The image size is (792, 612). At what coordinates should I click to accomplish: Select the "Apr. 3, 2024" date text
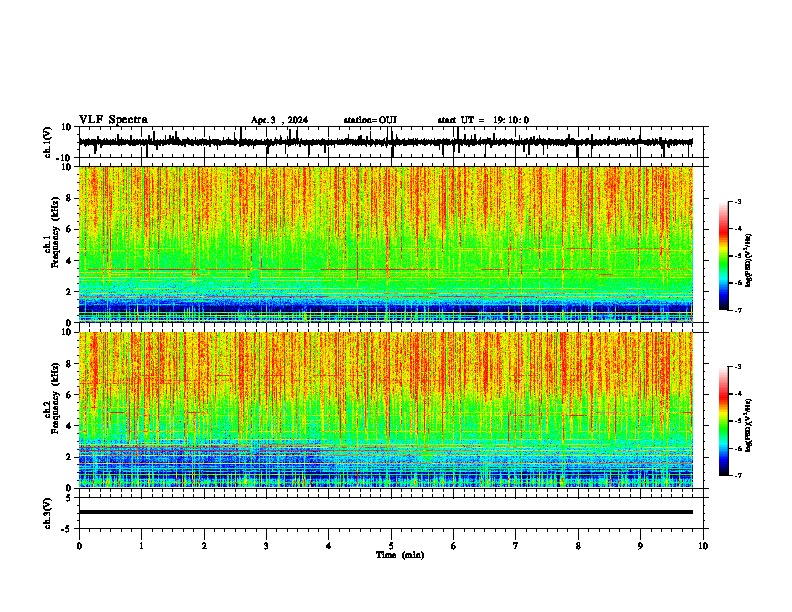pyautogui.click(x=279, y=120)
